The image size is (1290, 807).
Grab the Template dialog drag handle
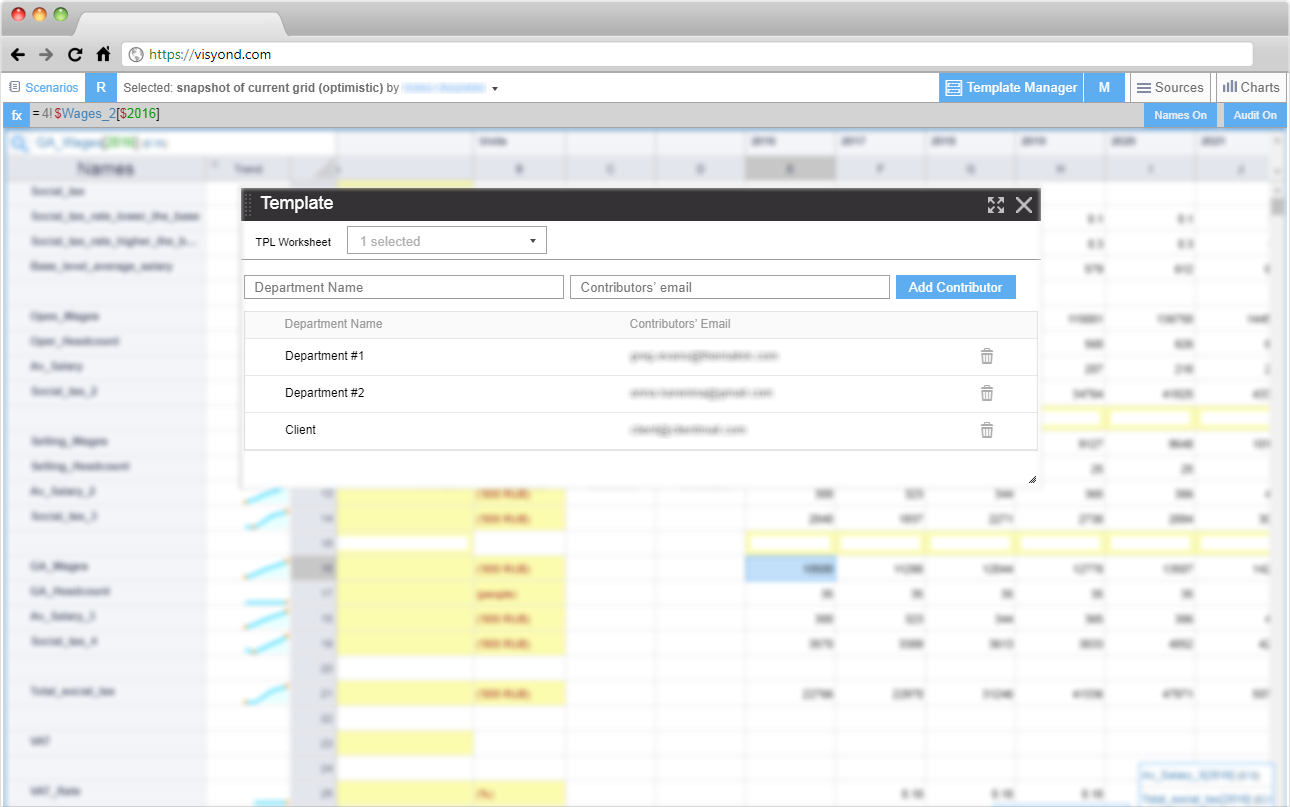[249, 204]
